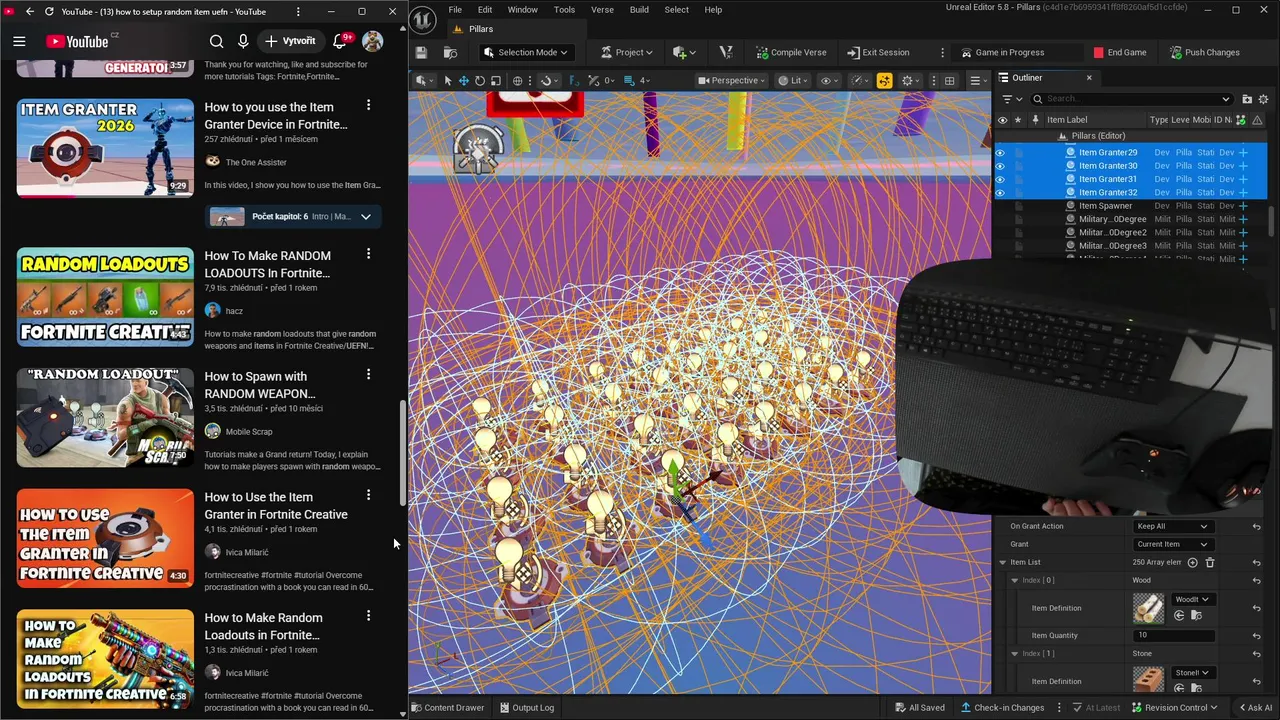Select the pointer Select Objects tool
This screenshot has height=720, width=1280.
(x=448, y=80)
